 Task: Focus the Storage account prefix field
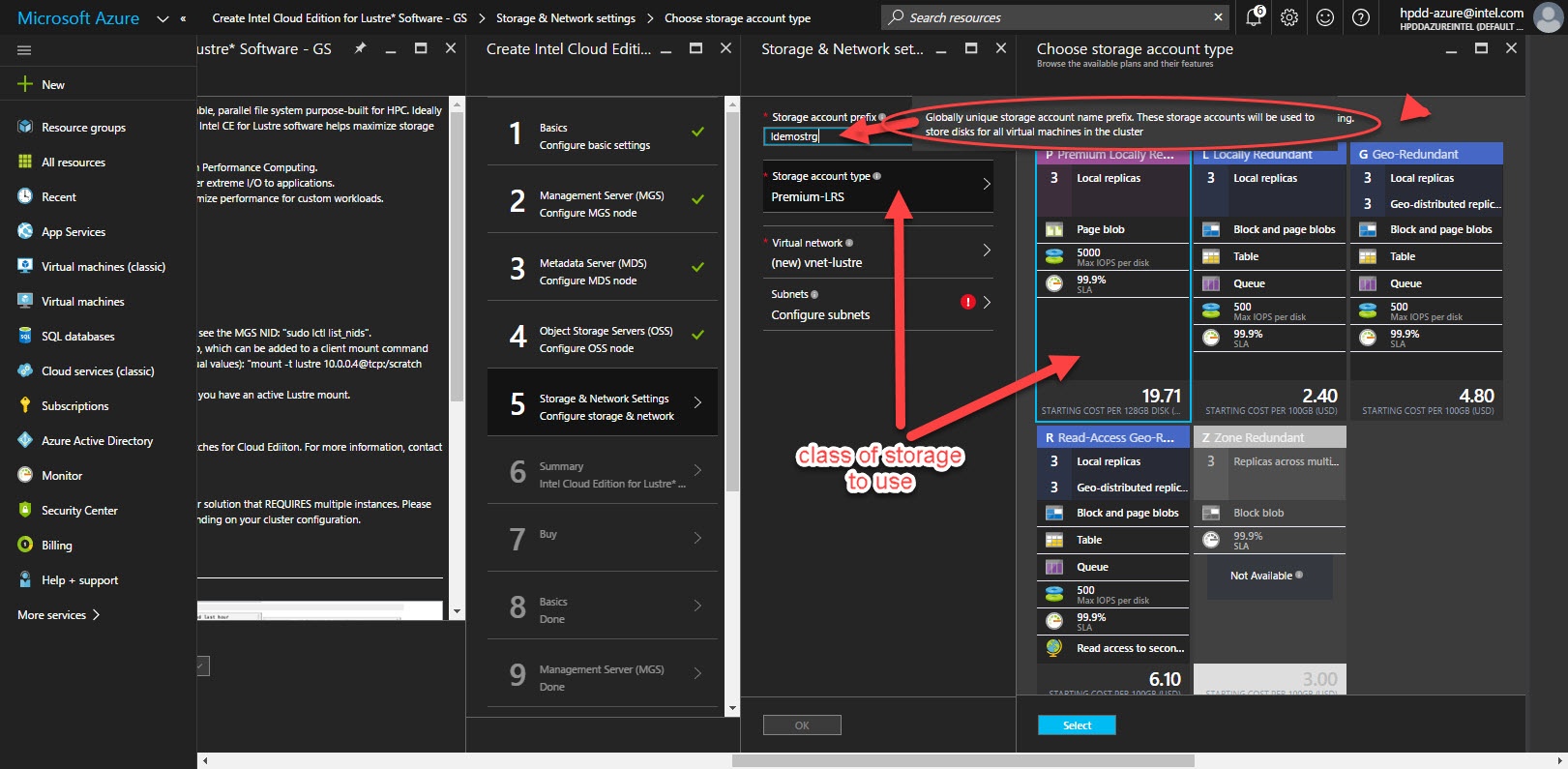click(x=837, y=136)
